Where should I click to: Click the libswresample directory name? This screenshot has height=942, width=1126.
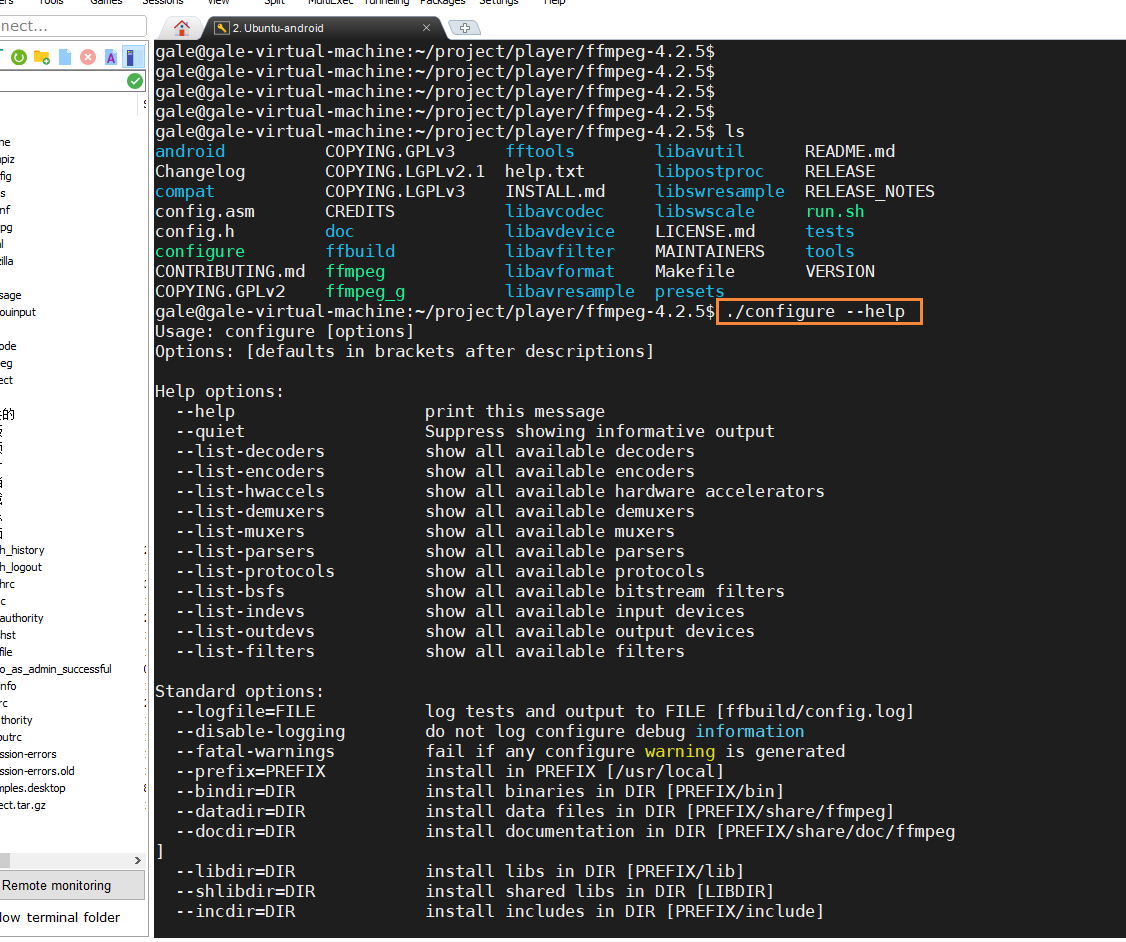(x=720, y=192)
